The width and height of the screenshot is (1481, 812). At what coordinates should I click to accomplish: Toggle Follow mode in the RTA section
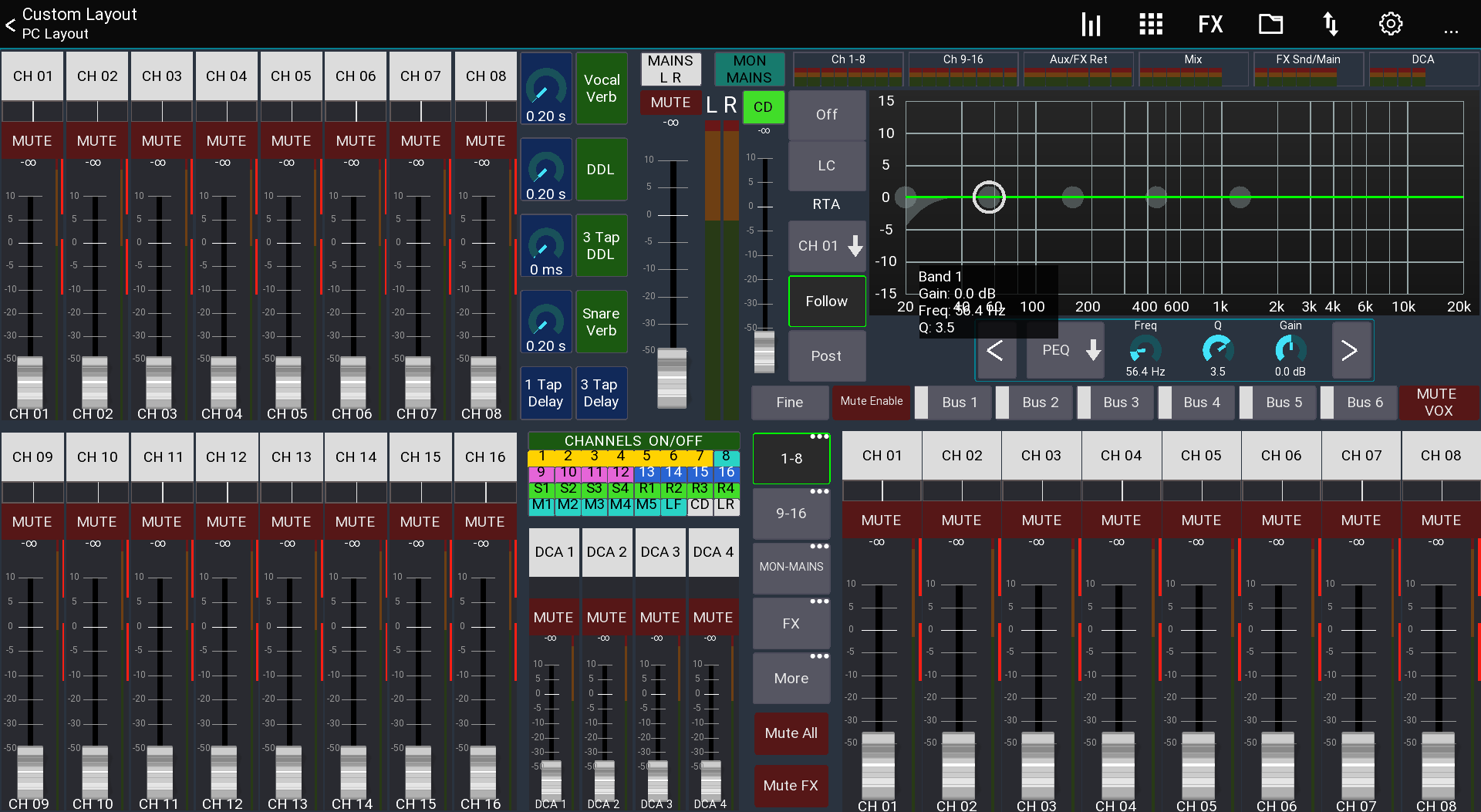826,301
